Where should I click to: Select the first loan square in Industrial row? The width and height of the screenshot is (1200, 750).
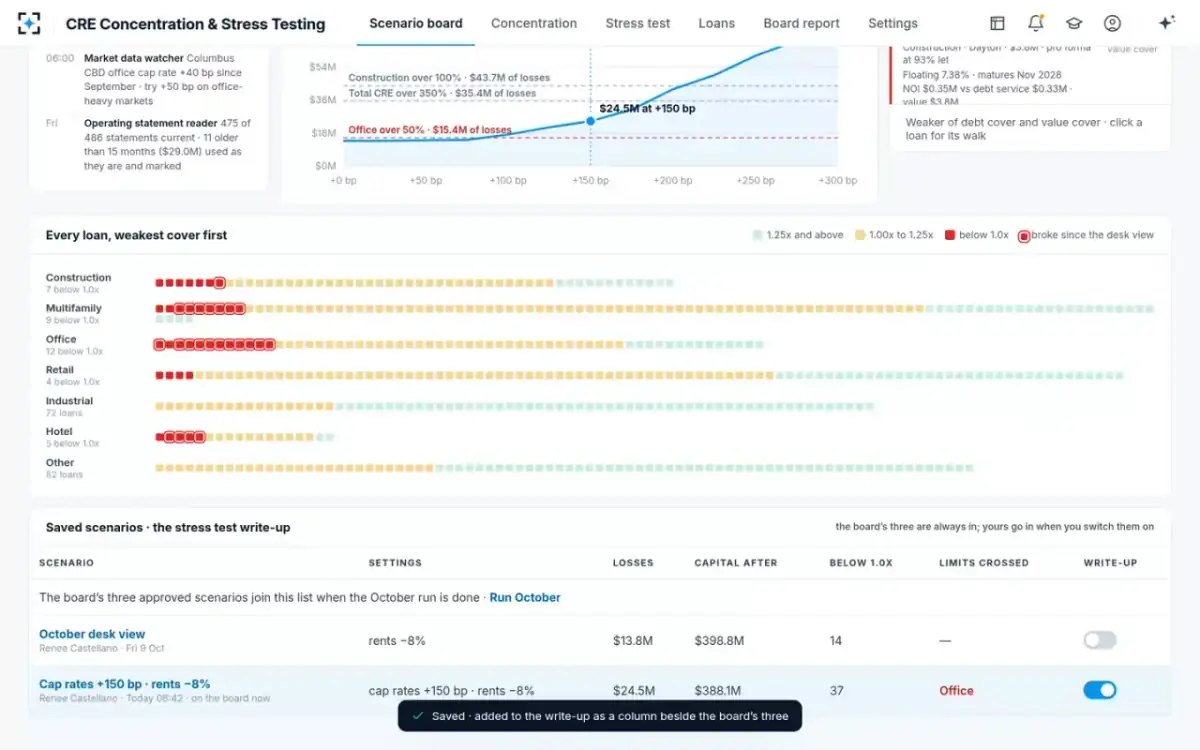tap(159, 407)
